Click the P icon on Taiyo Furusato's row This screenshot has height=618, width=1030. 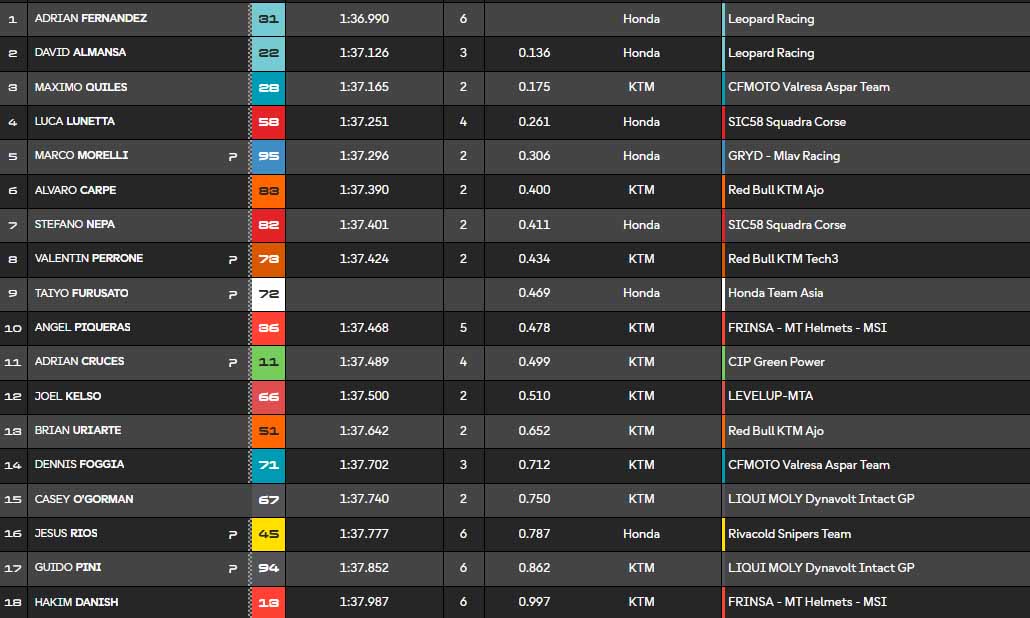(x=233, y=295)
